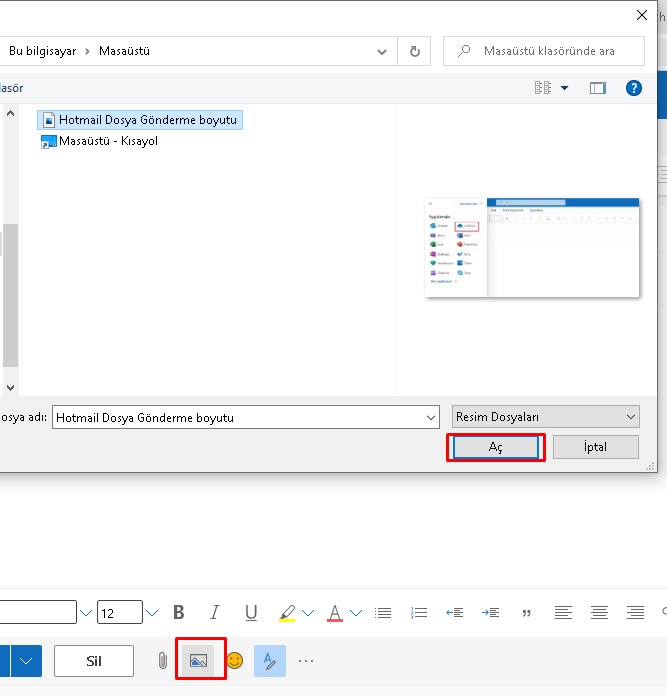Expand the breadcrumb arrow after Bu bilgisayar
Screen dimensions: 667x696
click(x=87, y=51)
